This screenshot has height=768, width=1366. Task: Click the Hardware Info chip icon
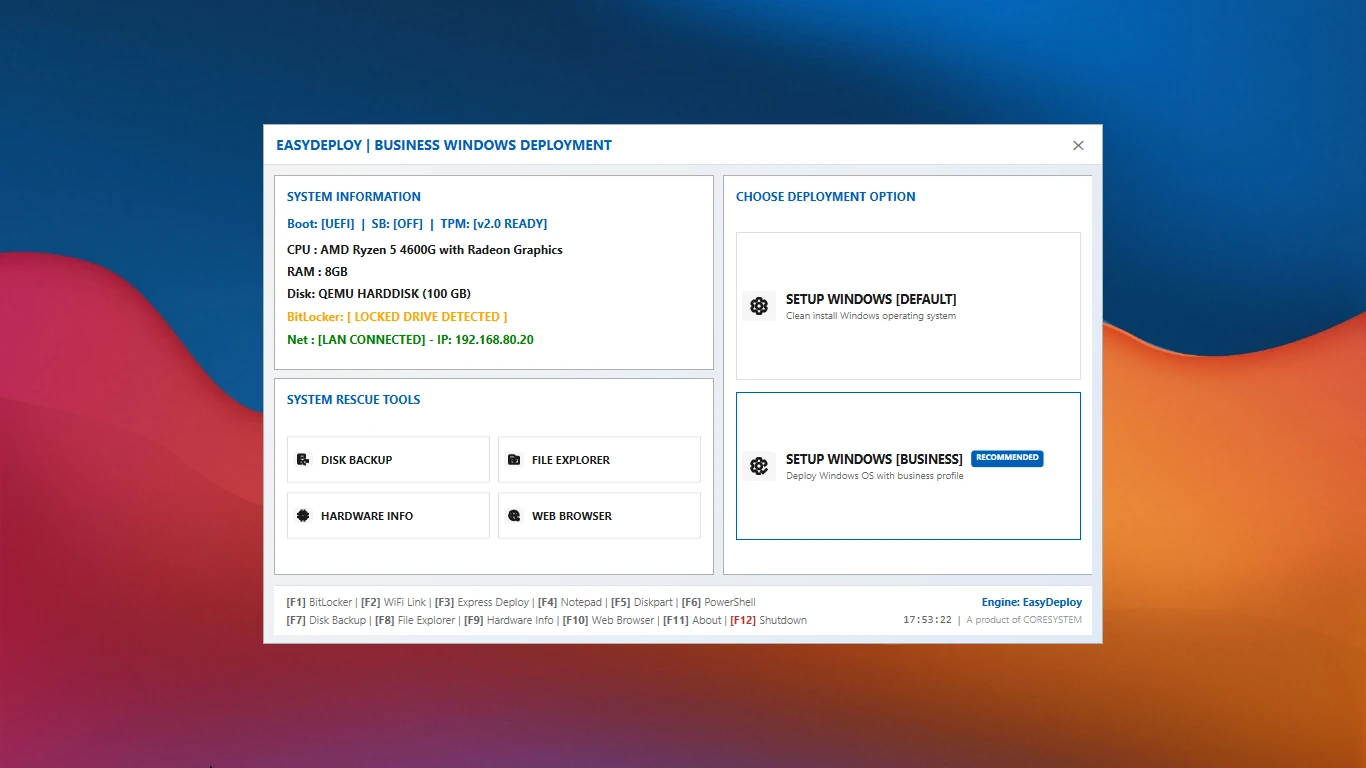click(x=303, y=516)
